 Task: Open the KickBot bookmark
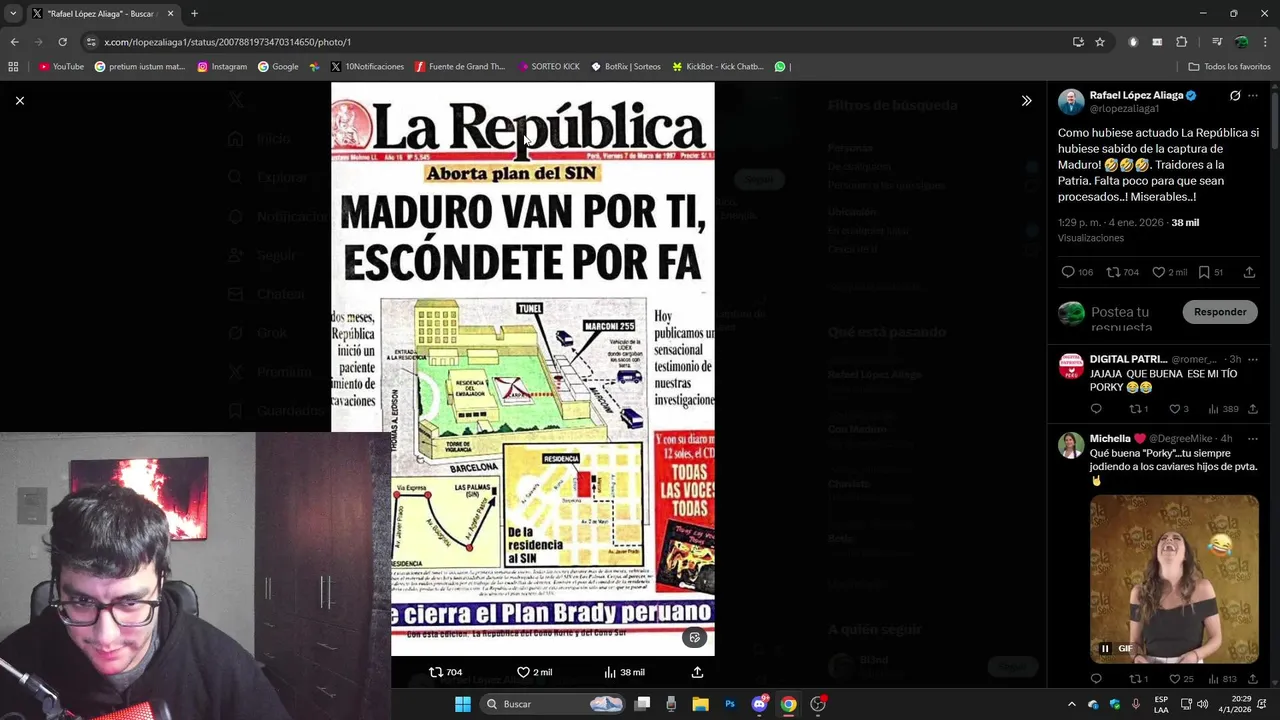[718, 67]
